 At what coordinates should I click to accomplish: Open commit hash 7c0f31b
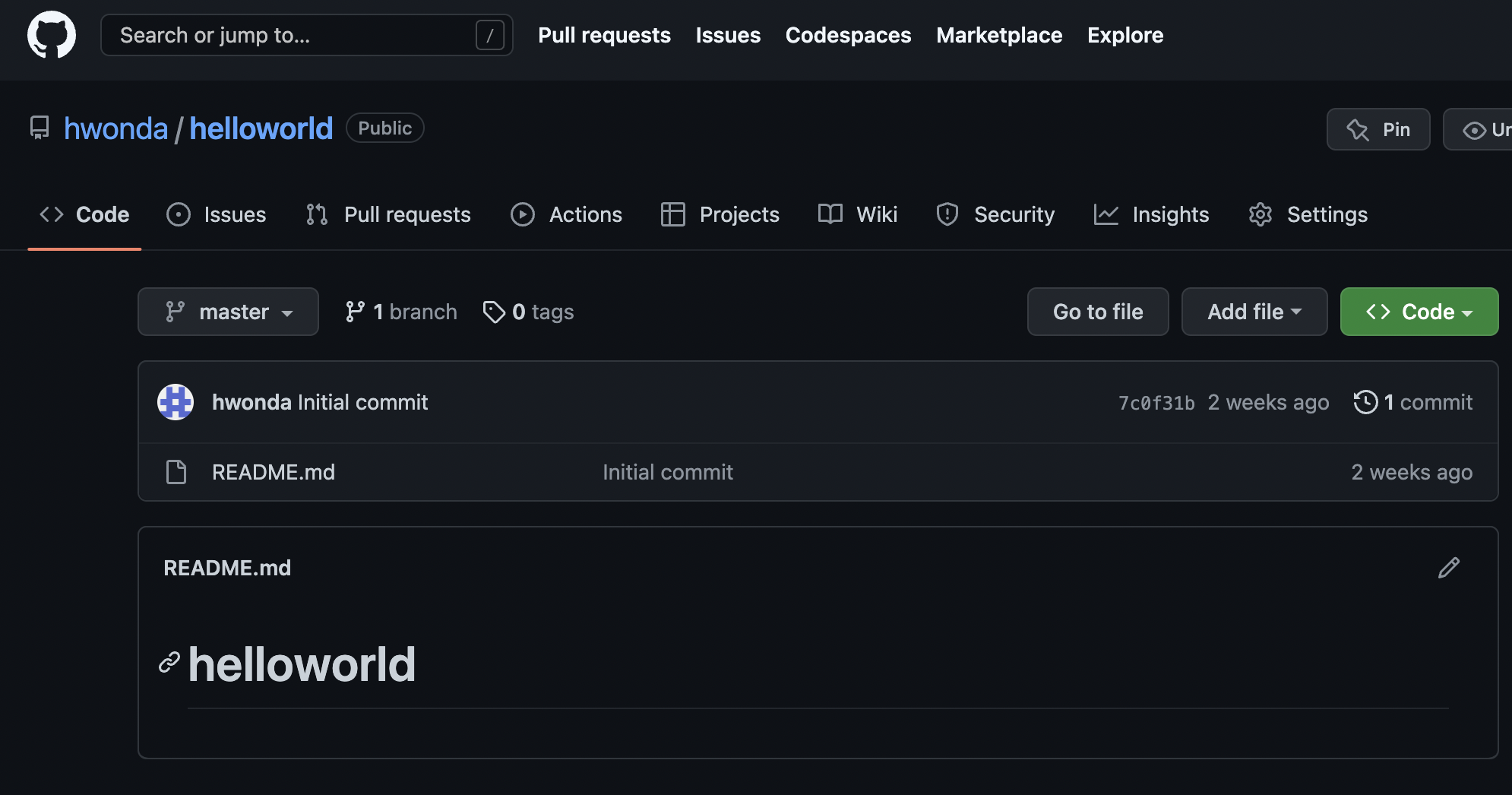point(1156,403)
